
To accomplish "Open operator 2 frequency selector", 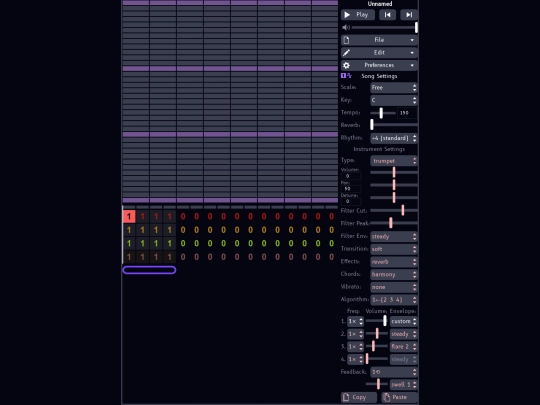I will tap(355, 334).
